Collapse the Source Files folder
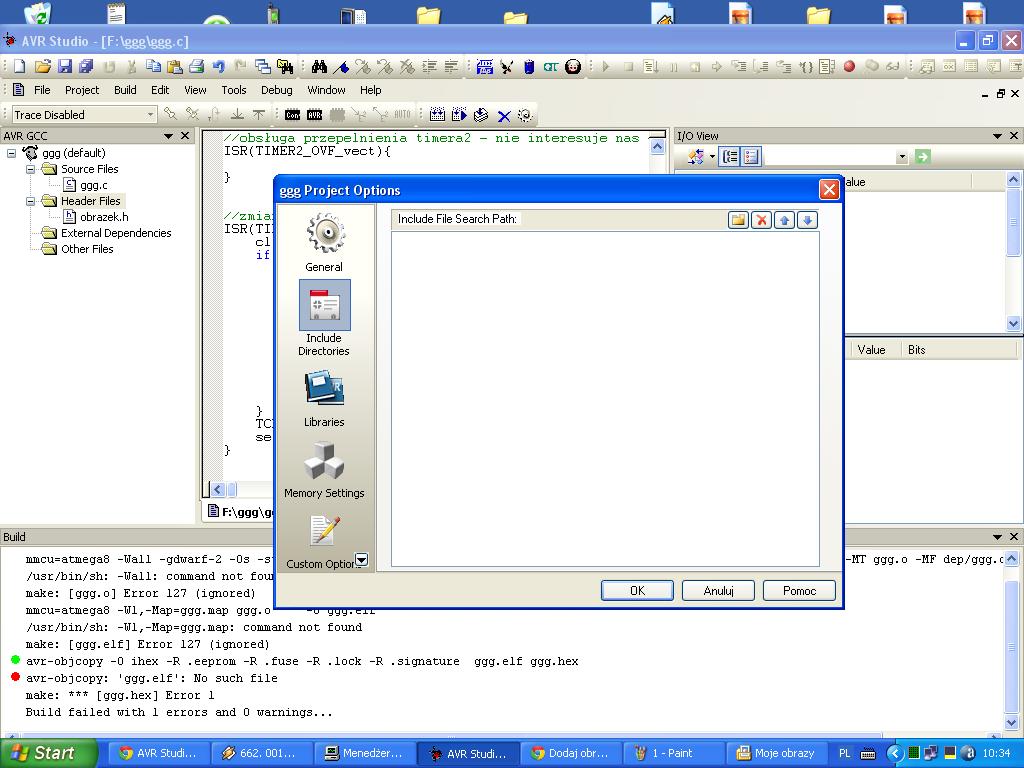Image resolution: width=1024 pixels, height=768 pixels. pos(30,169)
